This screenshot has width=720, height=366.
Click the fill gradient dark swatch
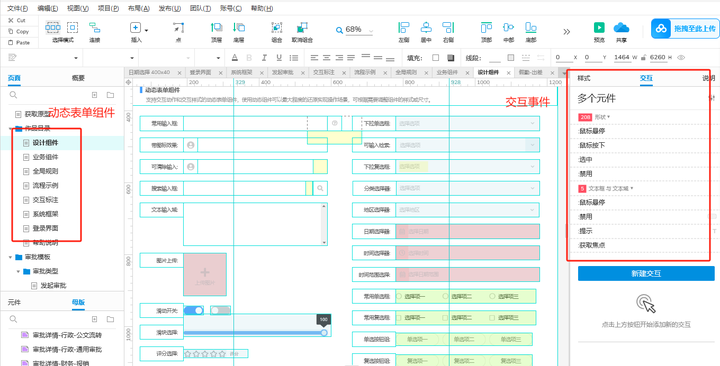point(450,58)
